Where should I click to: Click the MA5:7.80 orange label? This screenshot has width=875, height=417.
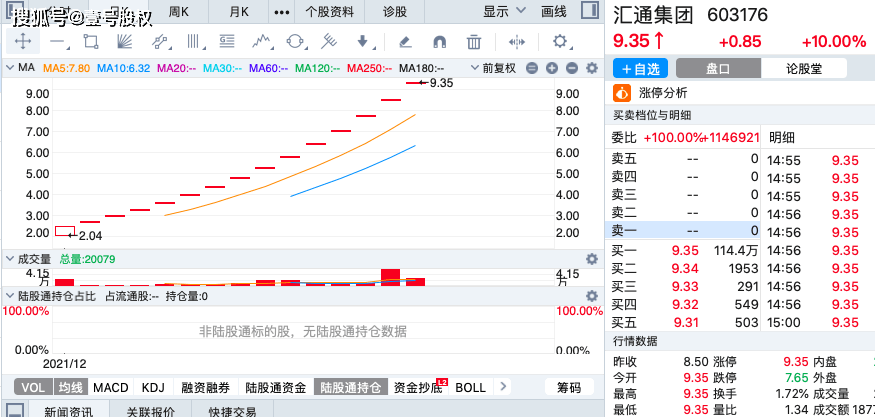66,68
